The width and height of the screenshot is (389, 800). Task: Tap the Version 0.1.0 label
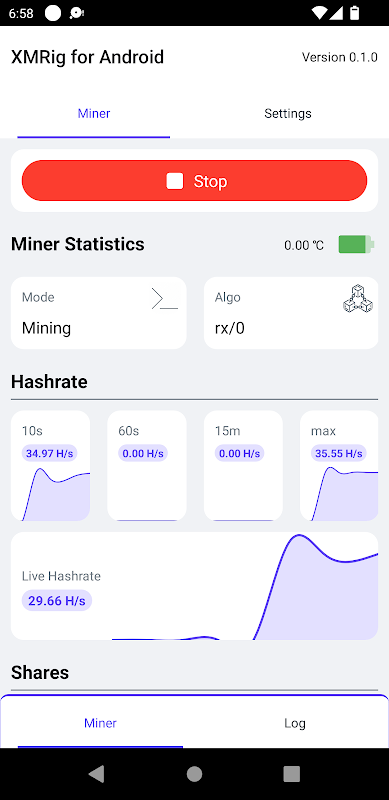[339, 57]
